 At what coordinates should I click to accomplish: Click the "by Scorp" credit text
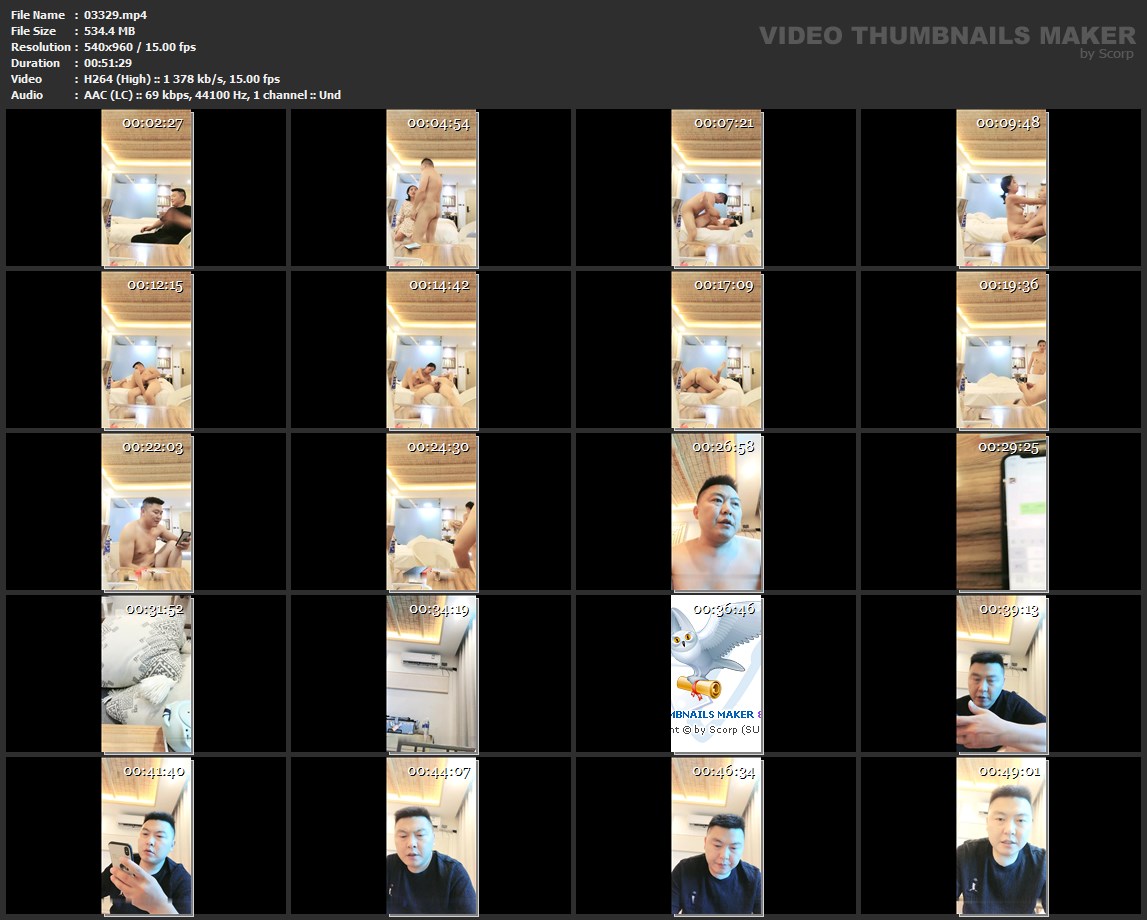1107,54
